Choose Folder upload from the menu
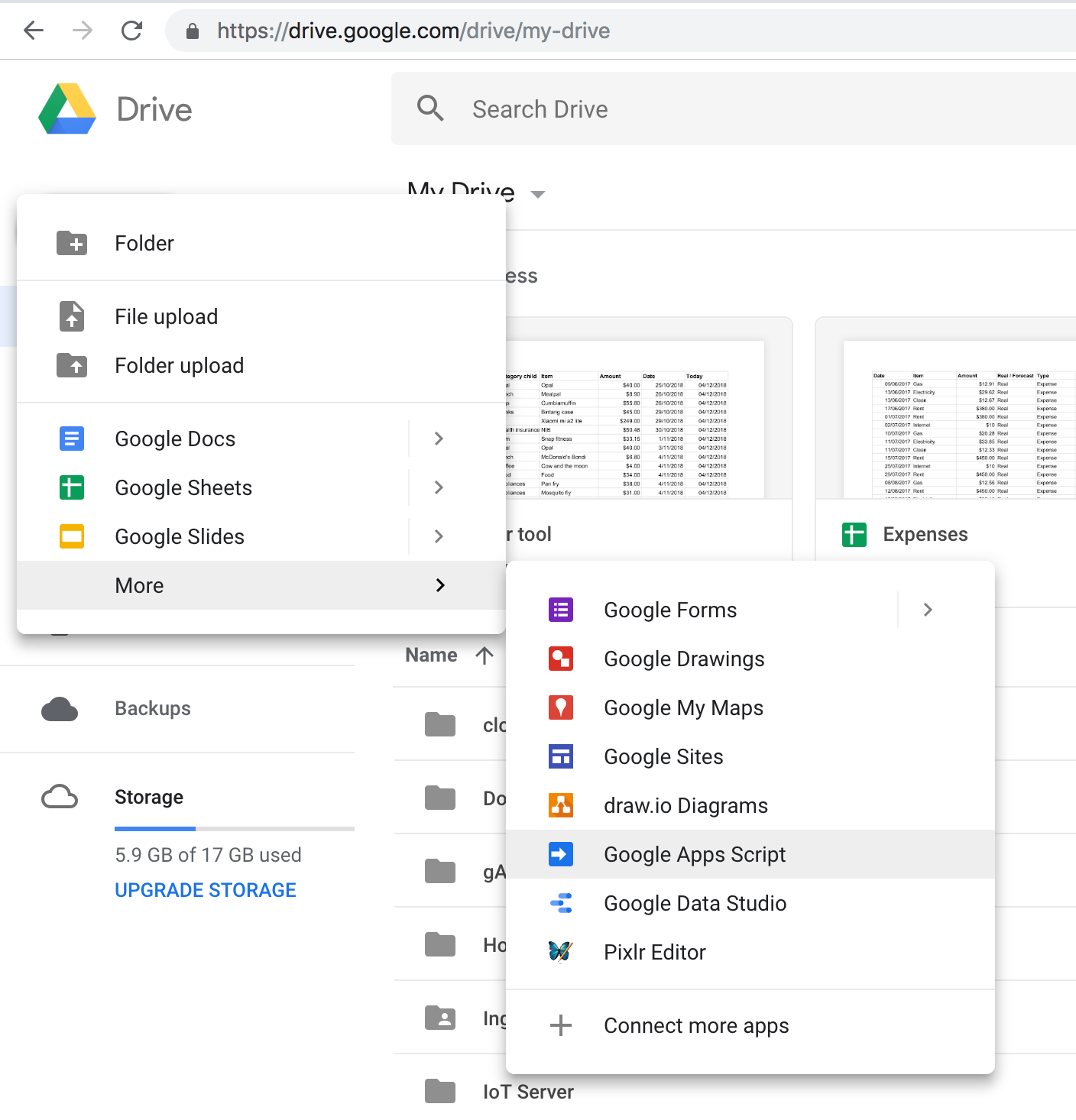This screenshot has height=1120, width=1076. [261, 365]
